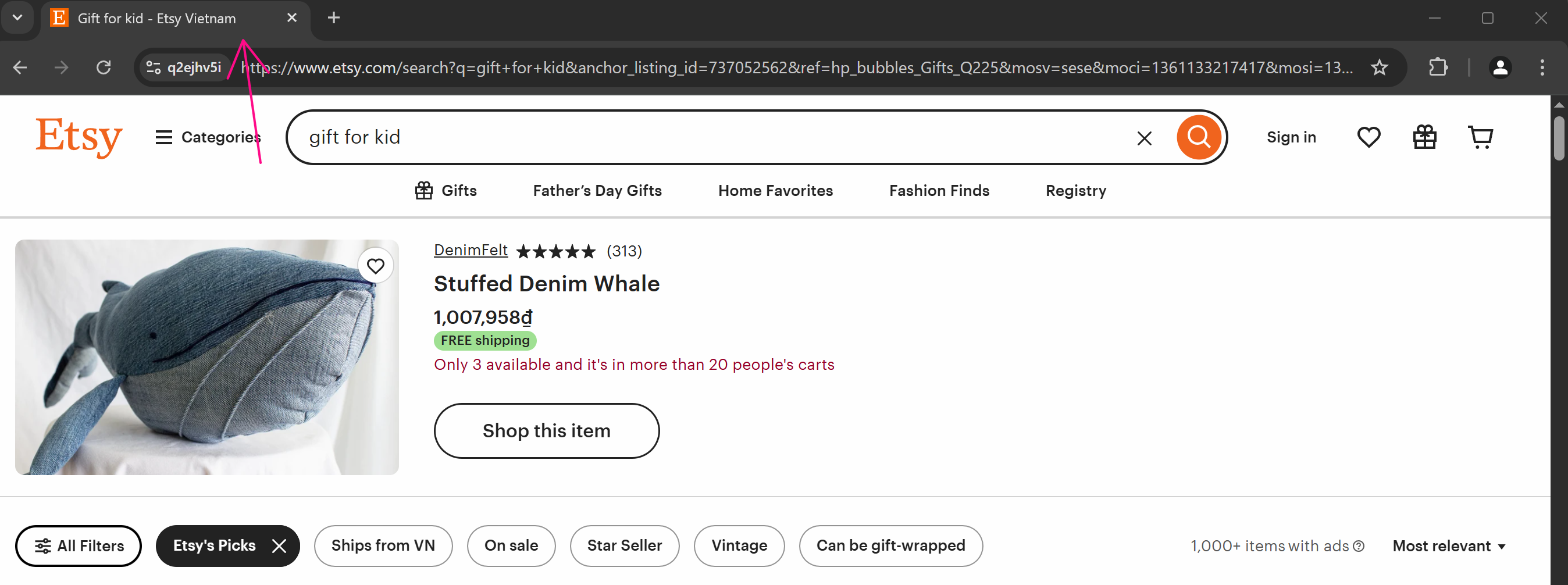Bookmark this page with star icon
The width and height of the screenshot is (1568, 585).
1379,67
